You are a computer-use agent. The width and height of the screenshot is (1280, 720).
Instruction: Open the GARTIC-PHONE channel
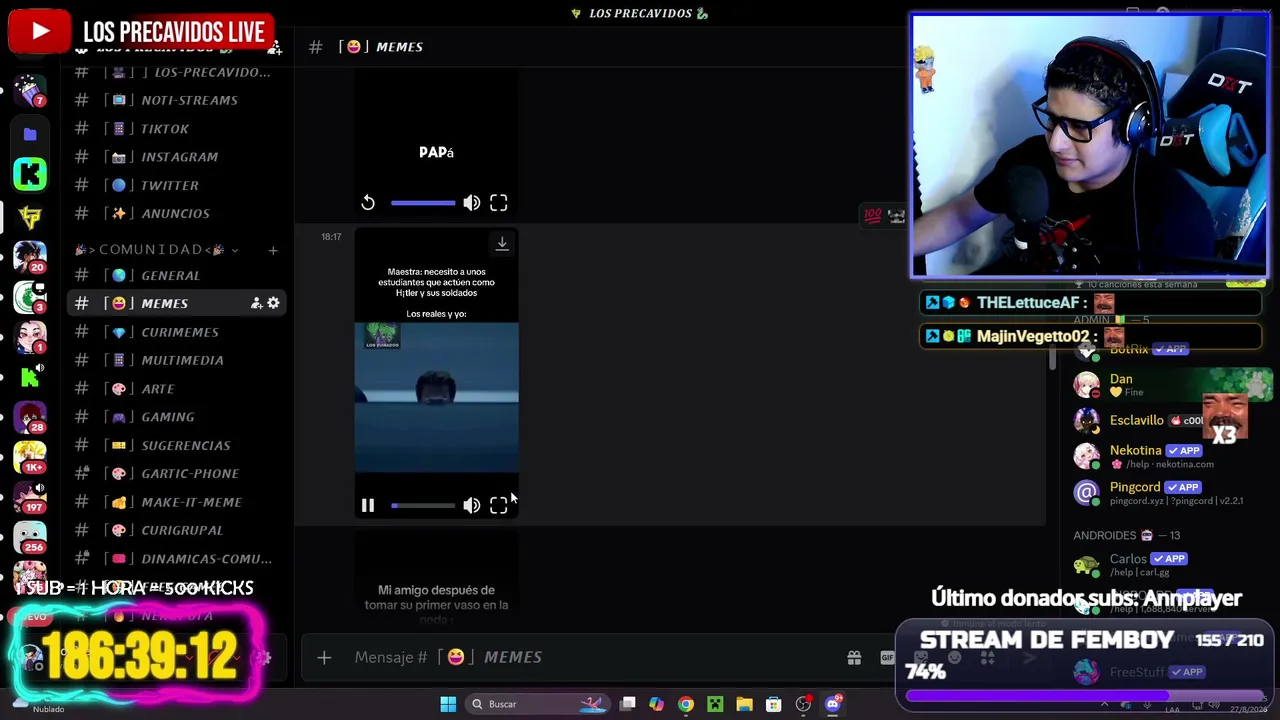pyautogui.click(x=178, y=473)
